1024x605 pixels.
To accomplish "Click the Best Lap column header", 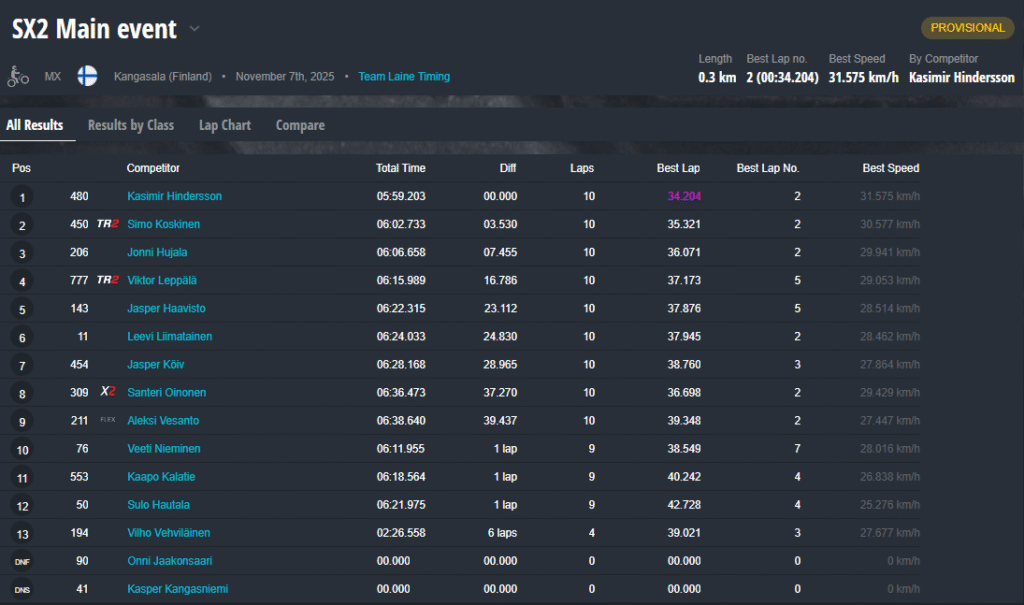I will pos(678,168).
